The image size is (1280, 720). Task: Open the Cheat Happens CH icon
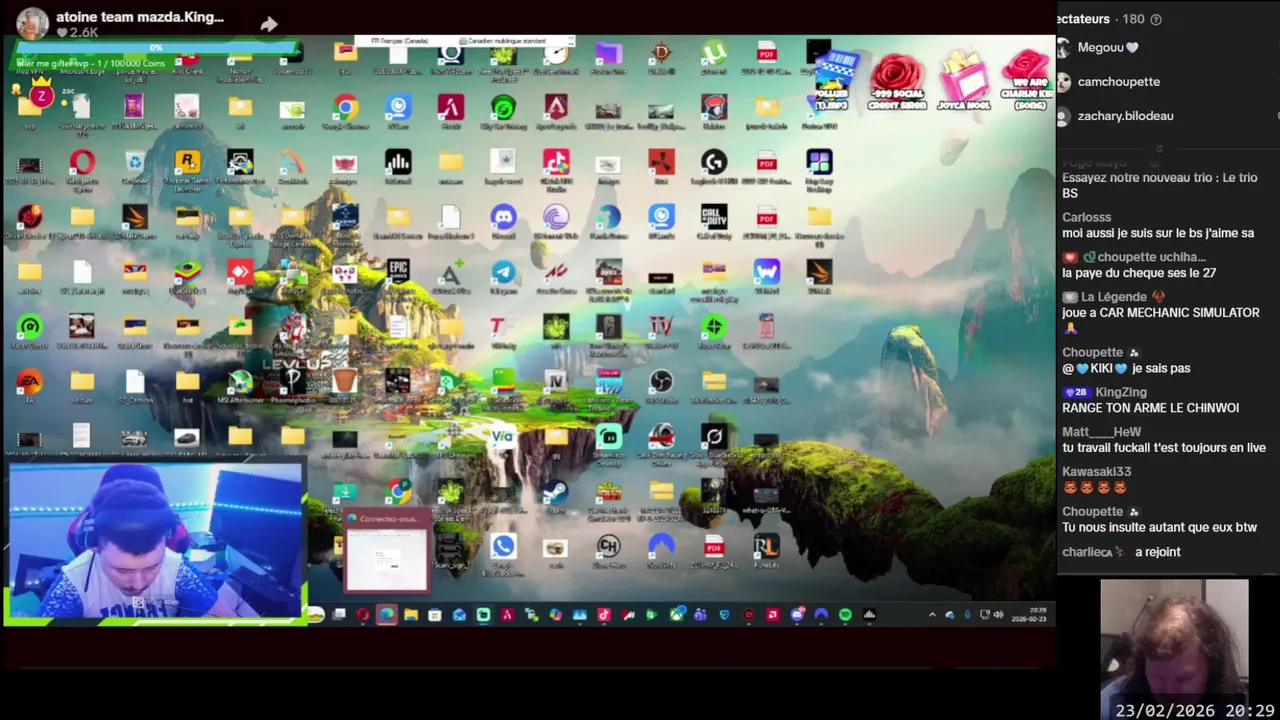(608, 546)
